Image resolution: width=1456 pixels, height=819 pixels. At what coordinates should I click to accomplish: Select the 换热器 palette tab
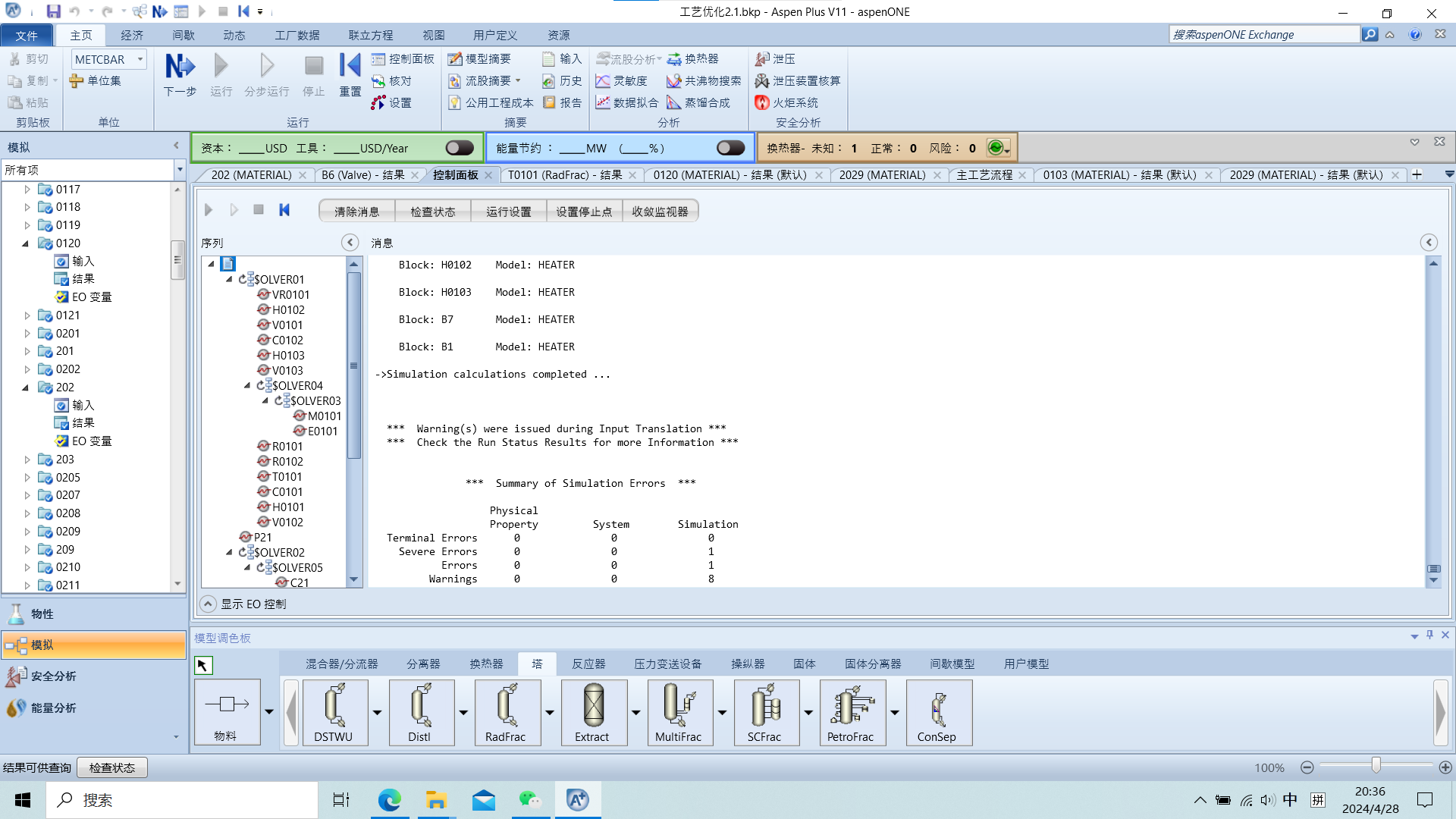(486, 664)
